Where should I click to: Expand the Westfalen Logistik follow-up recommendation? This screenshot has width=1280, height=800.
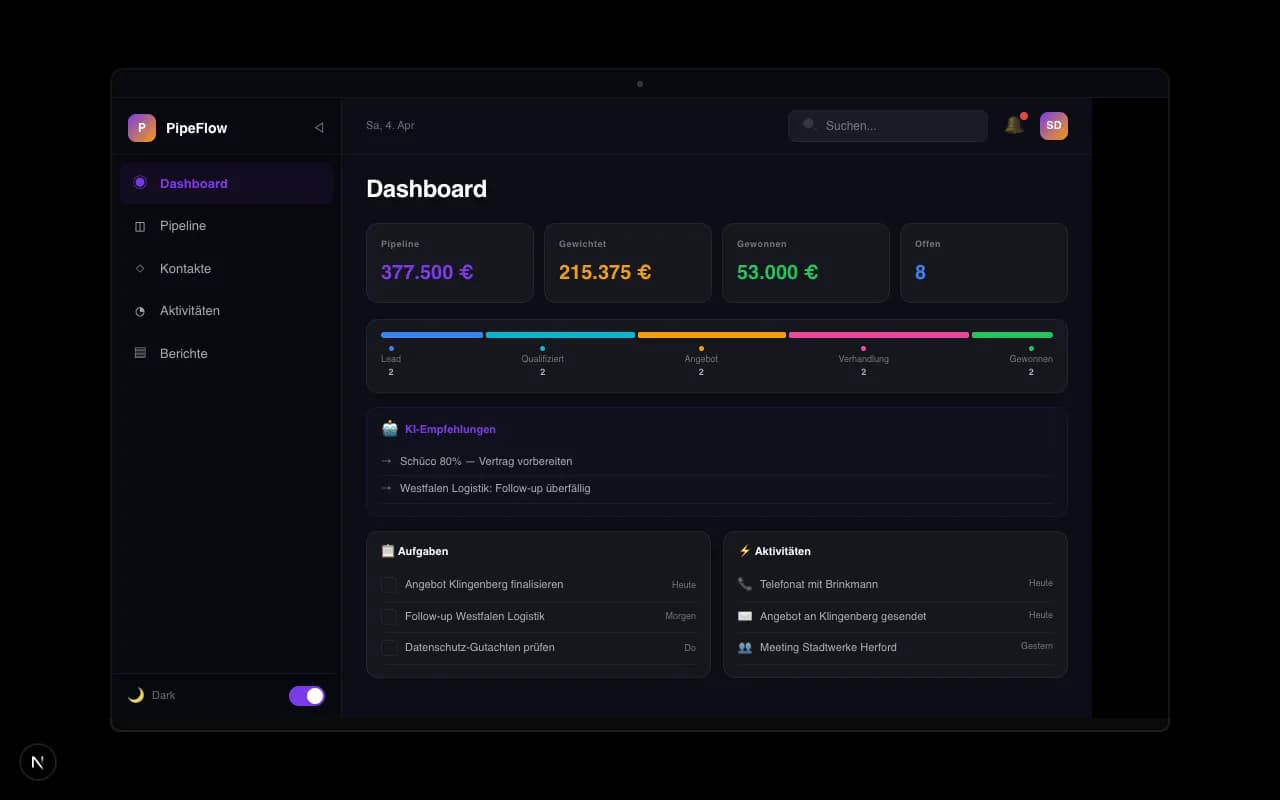pos(385,488)
